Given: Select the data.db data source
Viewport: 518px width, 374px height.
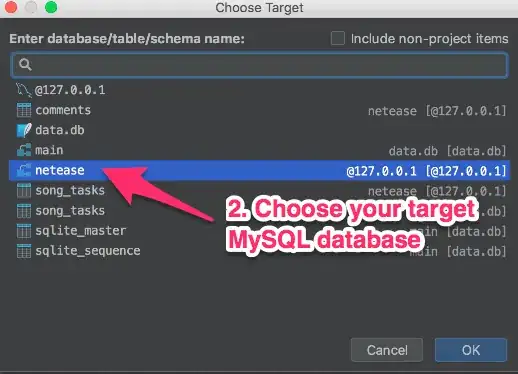Looking at the screenshot, I should pyautogui.click(x=259, y=130).
